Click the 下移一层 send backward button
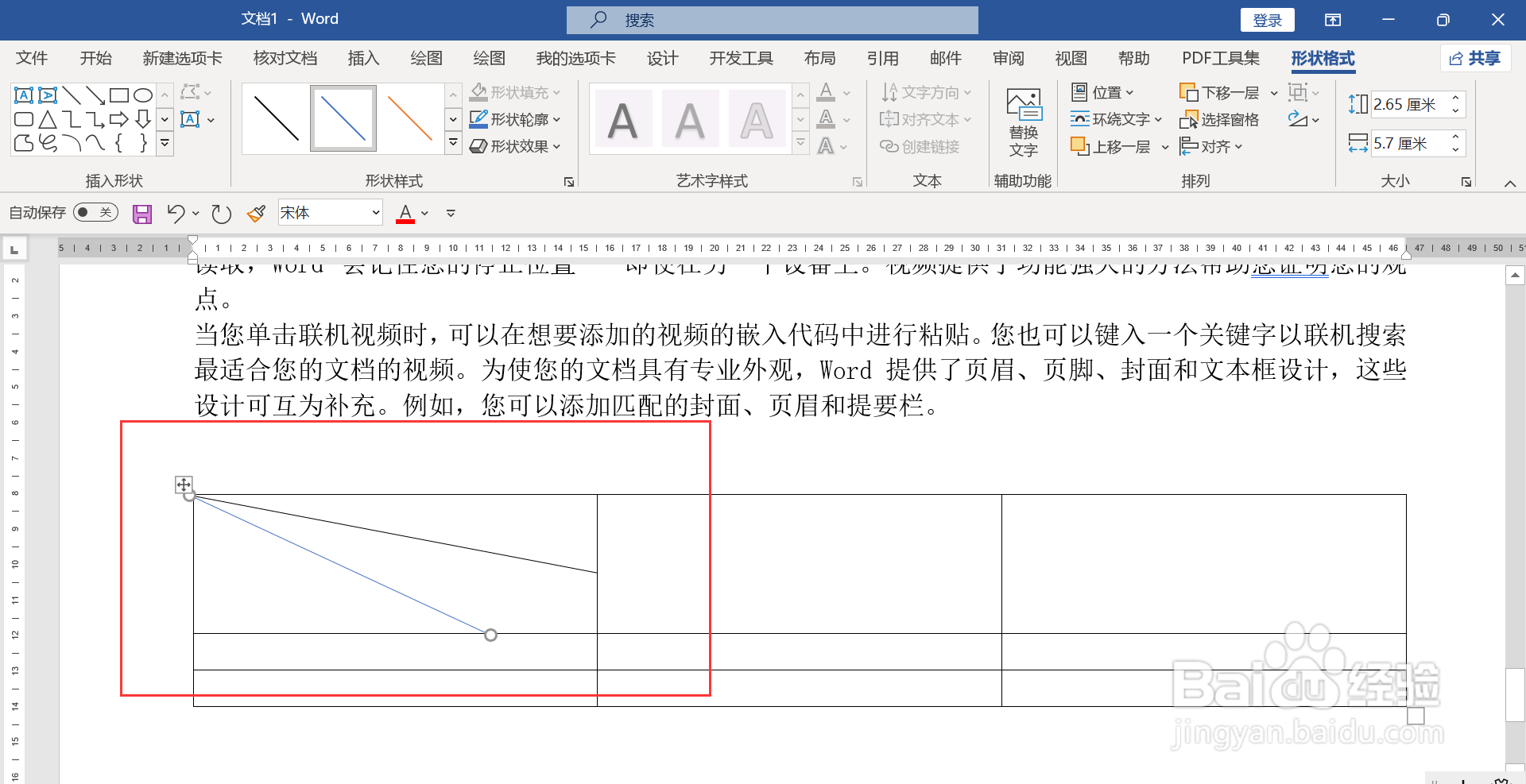The width and height of the screenshot is (1526, 784). coord(1219,93)
